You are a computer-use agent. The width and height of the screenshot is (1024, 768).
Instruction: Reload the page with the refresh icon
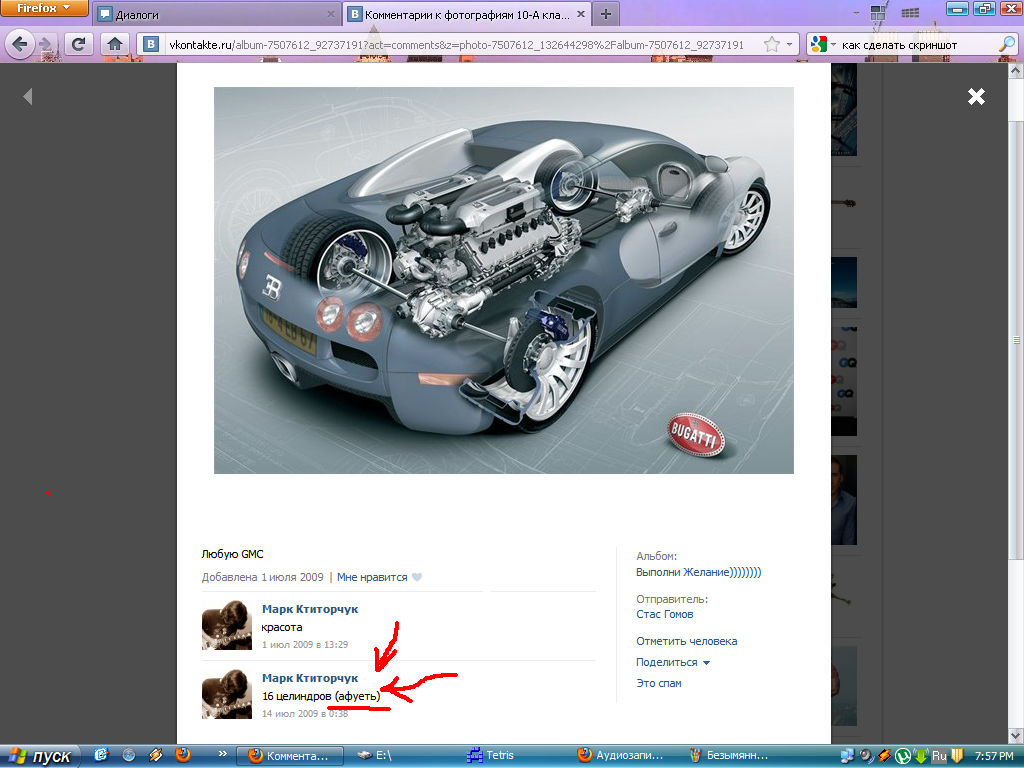(x=78, y=44)
